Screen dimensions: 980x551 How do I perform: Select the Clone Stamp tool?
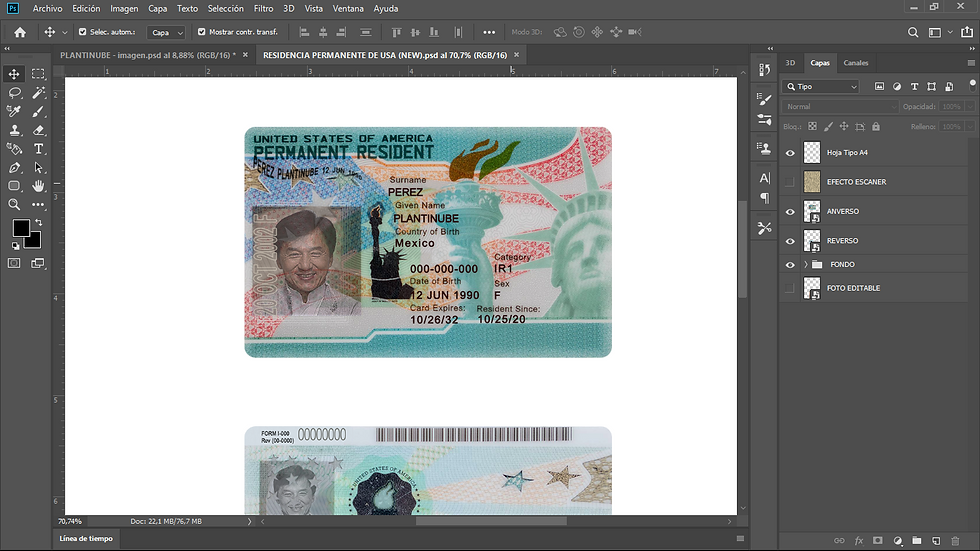[x=14, y=130]
